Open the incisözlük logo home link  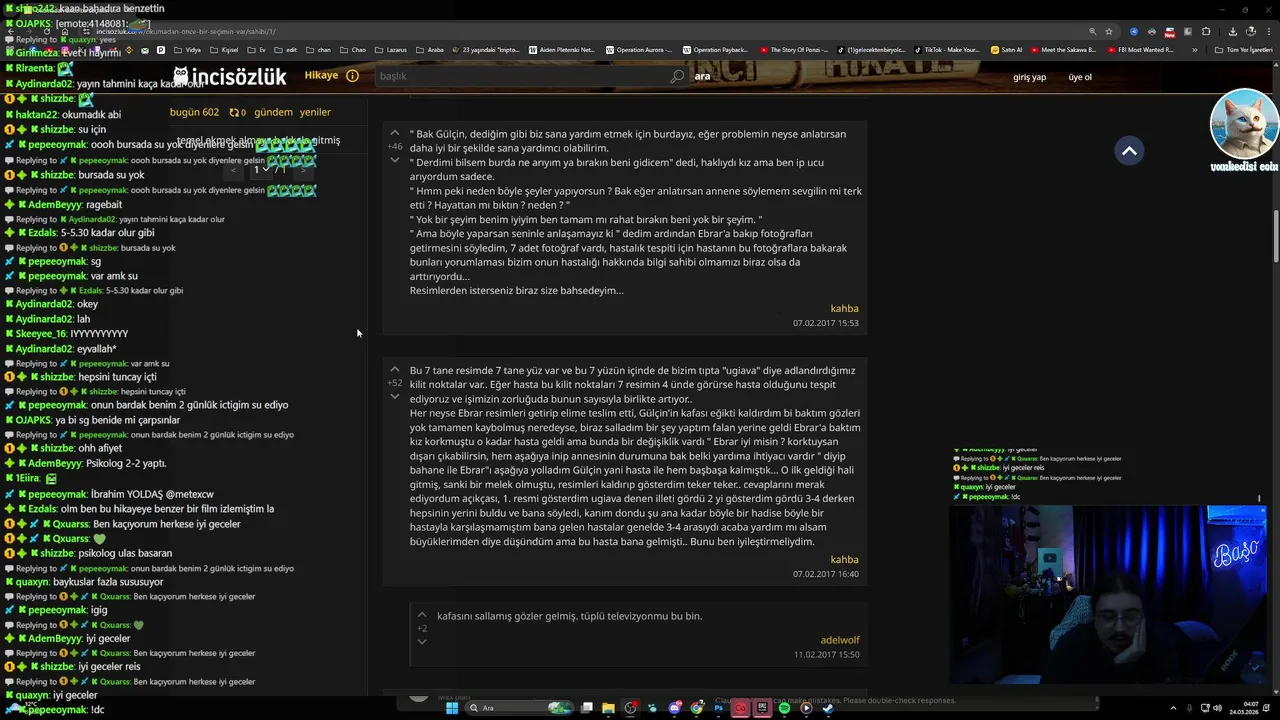230,76
